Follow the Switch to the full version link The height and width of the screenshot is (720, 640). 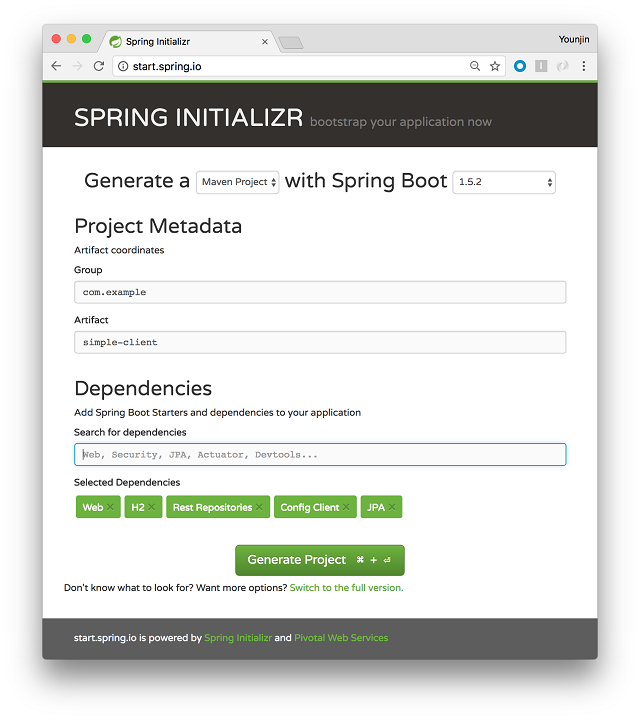[x=346, y=588]
